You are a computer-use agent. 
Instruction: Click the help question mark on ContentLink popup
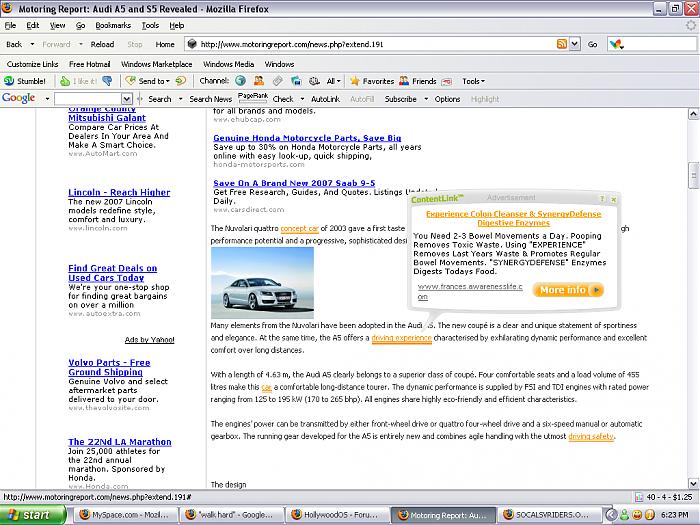click(x=602, y=199)
